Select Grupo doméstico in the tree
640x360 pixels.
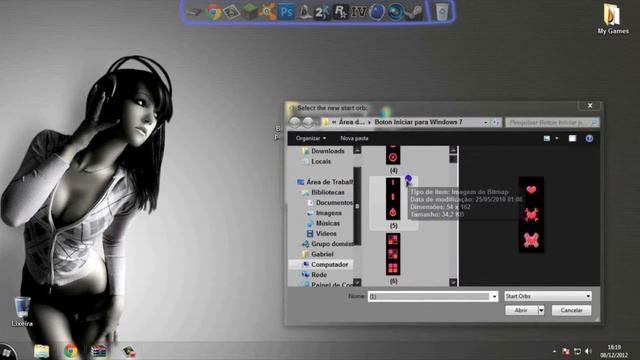point(327,244)
